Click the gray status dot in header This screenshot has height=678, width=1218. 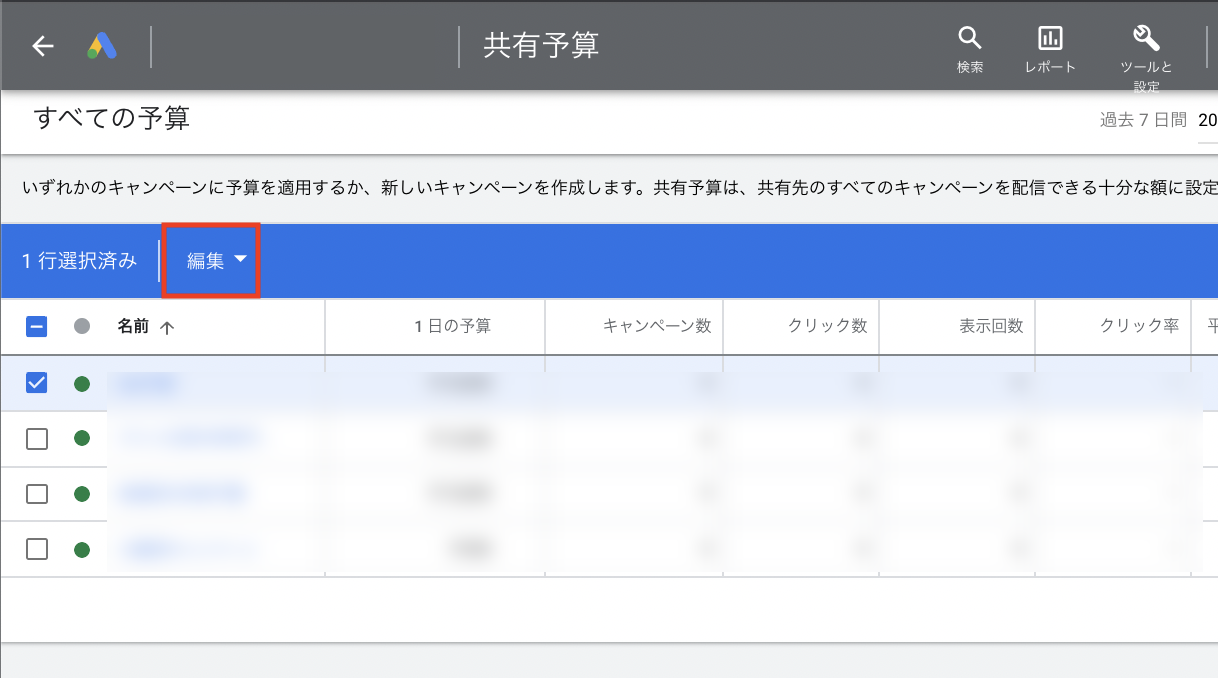[82, 326]
